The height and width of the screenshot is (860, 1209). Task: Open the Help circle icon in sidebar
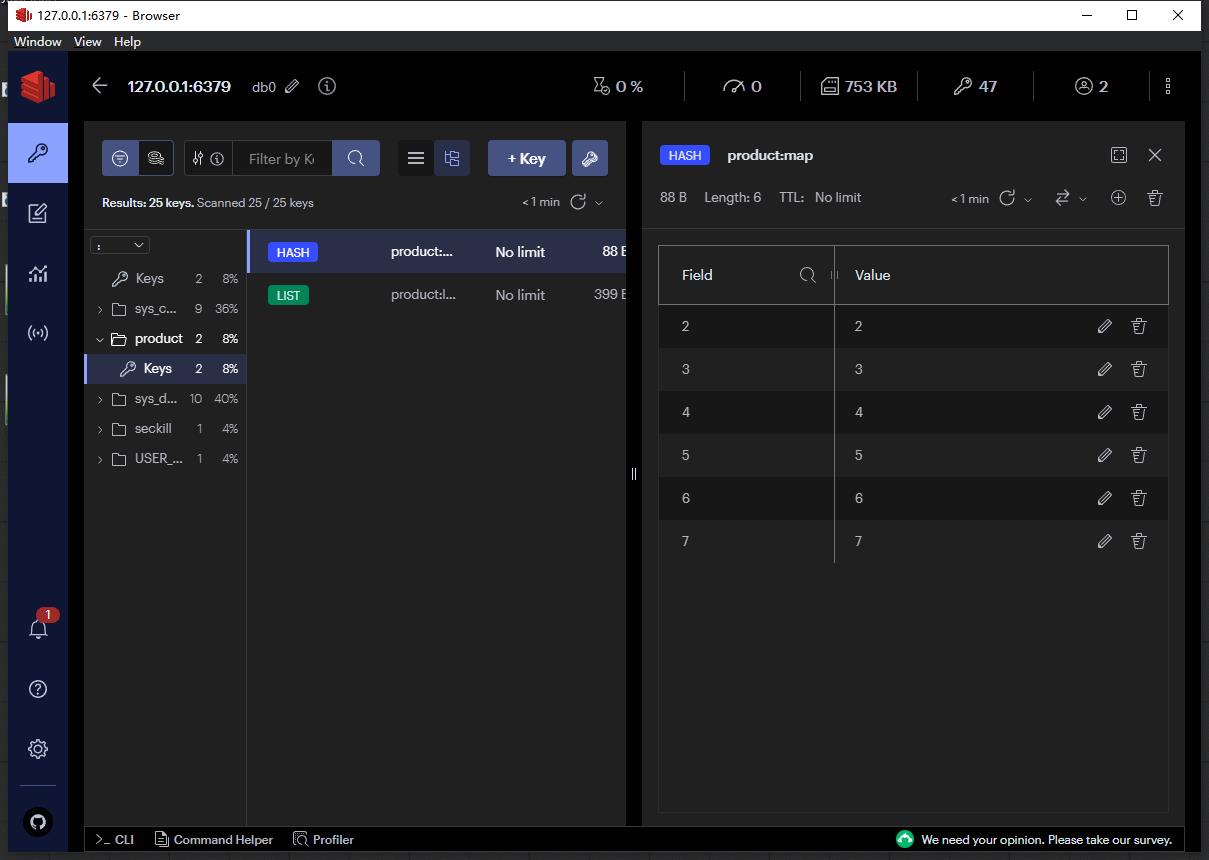point(38,689)
